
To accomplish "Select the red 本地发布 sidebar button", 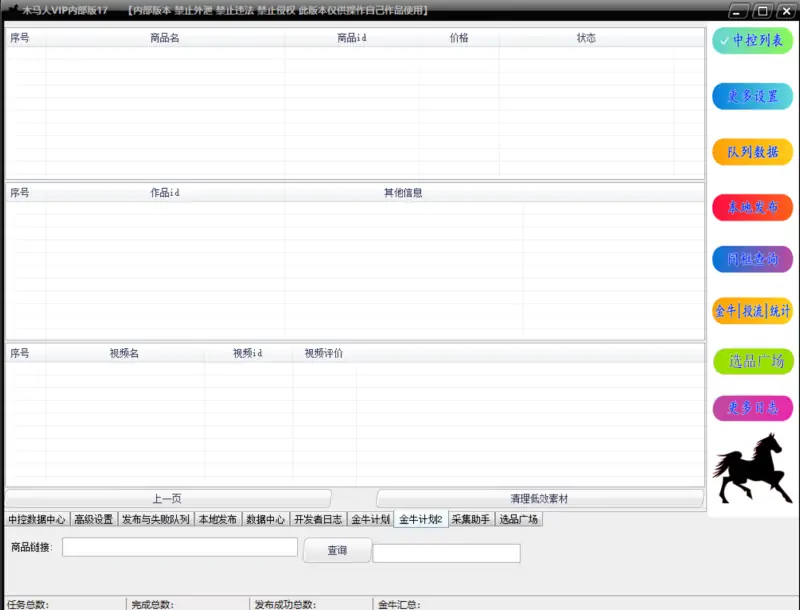I will coord(752,207).
